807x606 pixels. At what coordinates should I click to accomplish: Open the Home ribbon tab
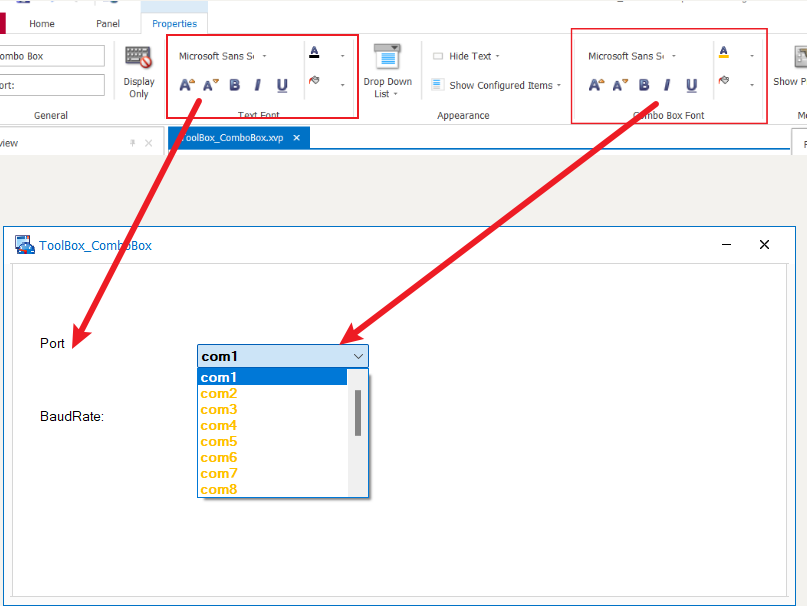pos(42,24)
